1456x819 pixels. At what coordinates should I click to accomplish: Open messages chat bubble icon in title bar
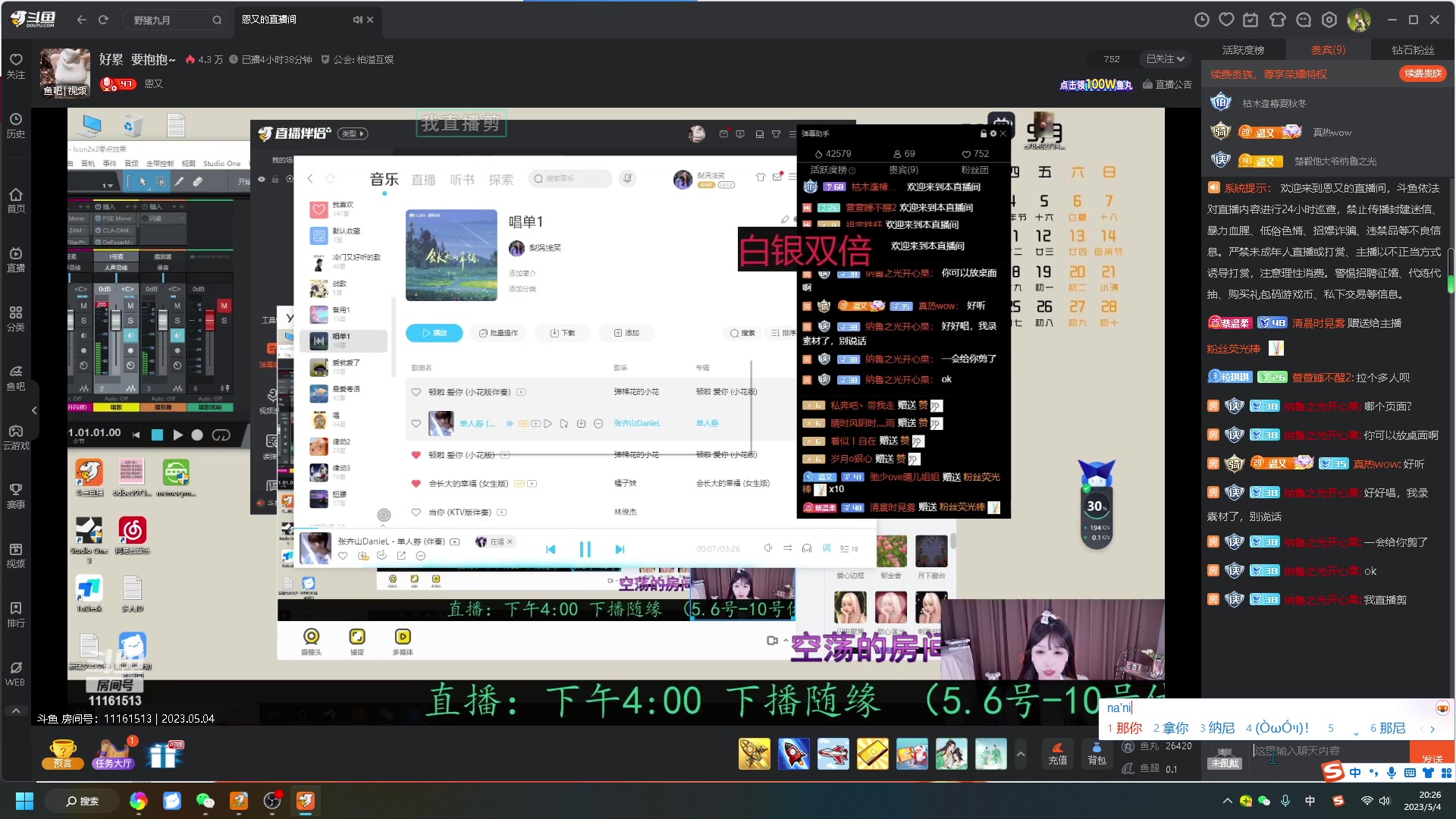click(1304, 20)
